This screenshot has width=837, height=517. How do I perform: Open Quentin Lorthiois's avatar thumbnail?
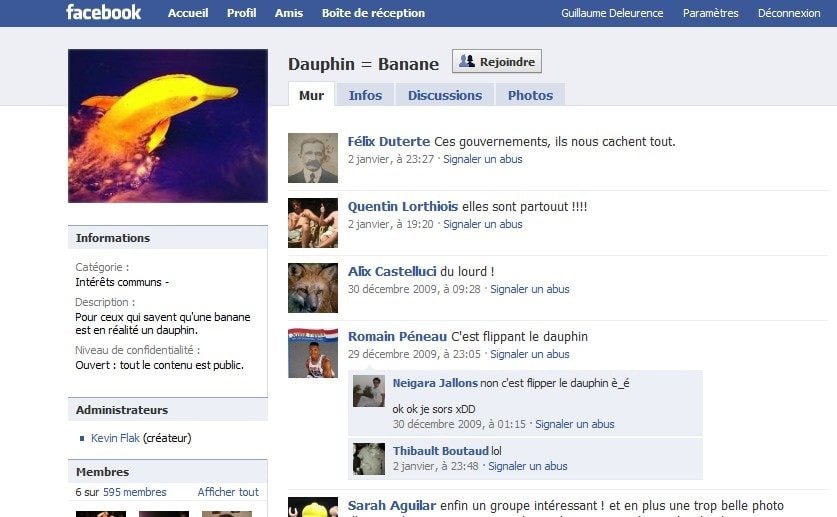[x=313, y=223]
